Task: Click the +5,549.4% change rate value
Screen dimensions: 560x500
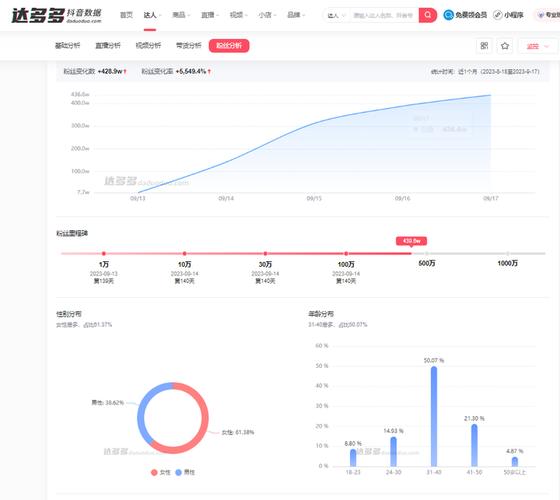Action: pyautogui.click(x=191, y=71)
